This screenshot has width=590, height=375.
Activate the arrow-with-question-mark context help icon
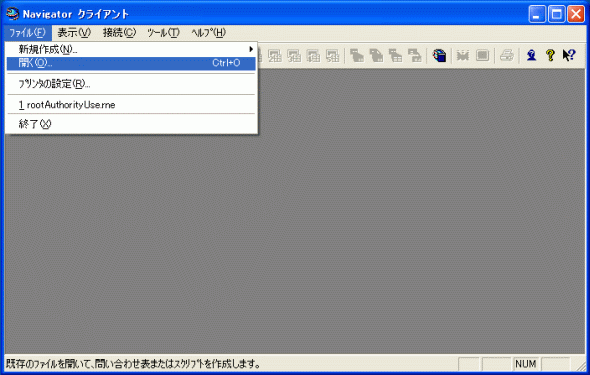click(x=569, y=56)
